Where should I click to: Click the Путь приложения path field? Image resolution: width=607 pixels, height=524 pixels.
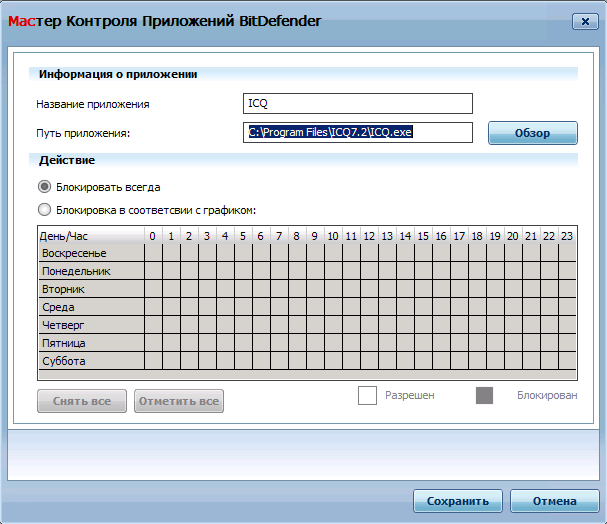358,132
